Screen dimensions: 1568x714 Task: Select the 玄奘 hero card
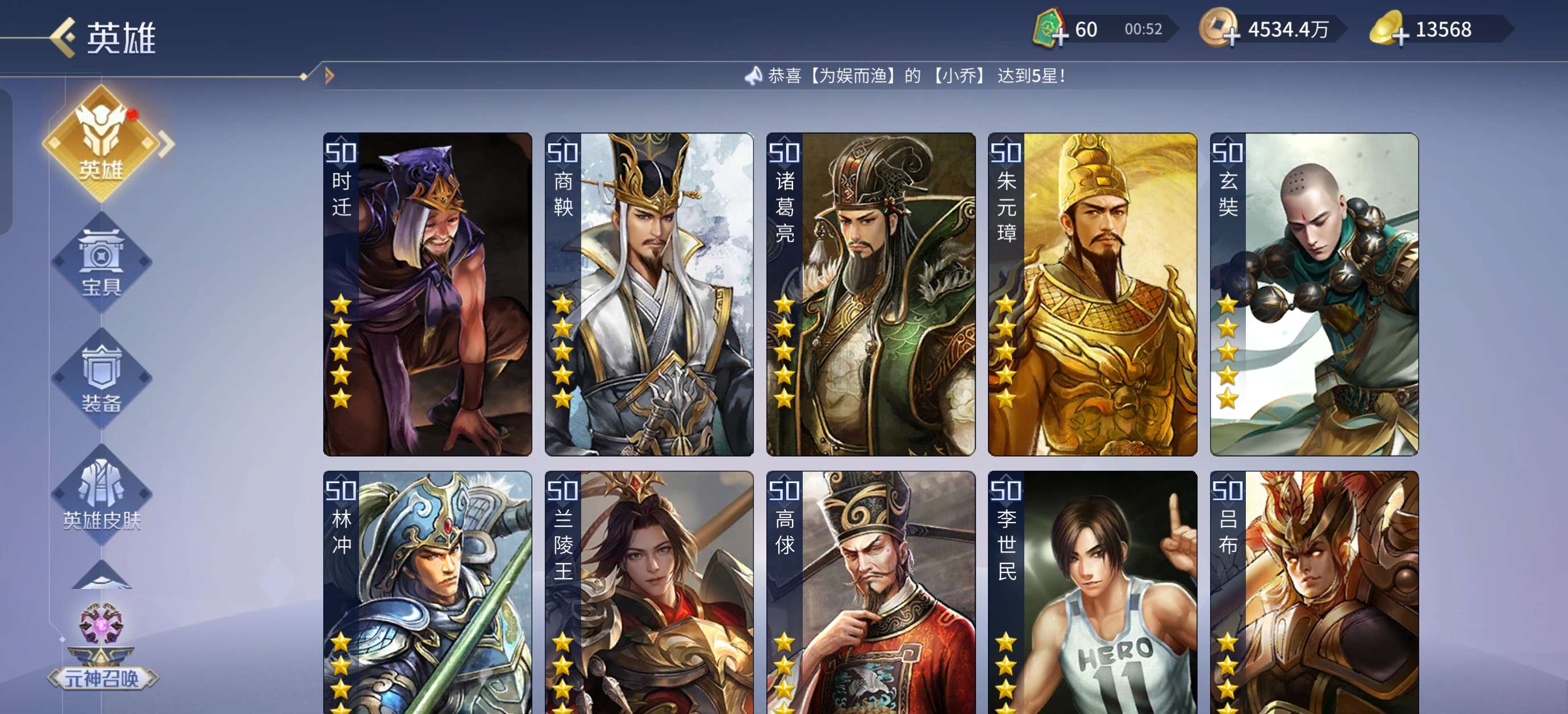(1314, 294)
